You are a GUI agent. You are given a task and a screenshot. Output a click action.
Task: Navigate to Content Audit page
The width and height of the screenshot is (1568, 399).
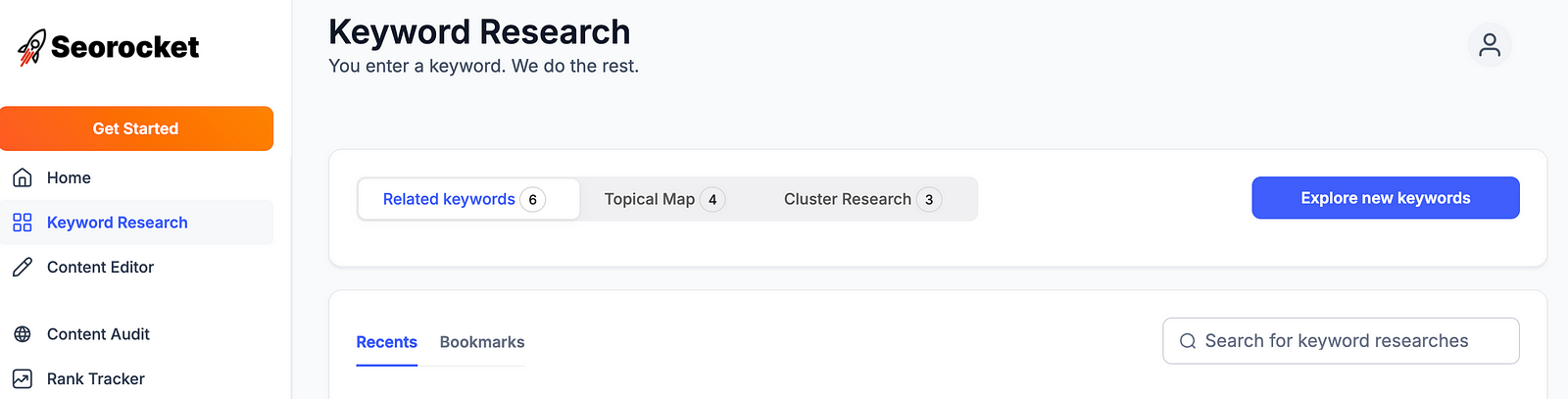click(98, 334)
